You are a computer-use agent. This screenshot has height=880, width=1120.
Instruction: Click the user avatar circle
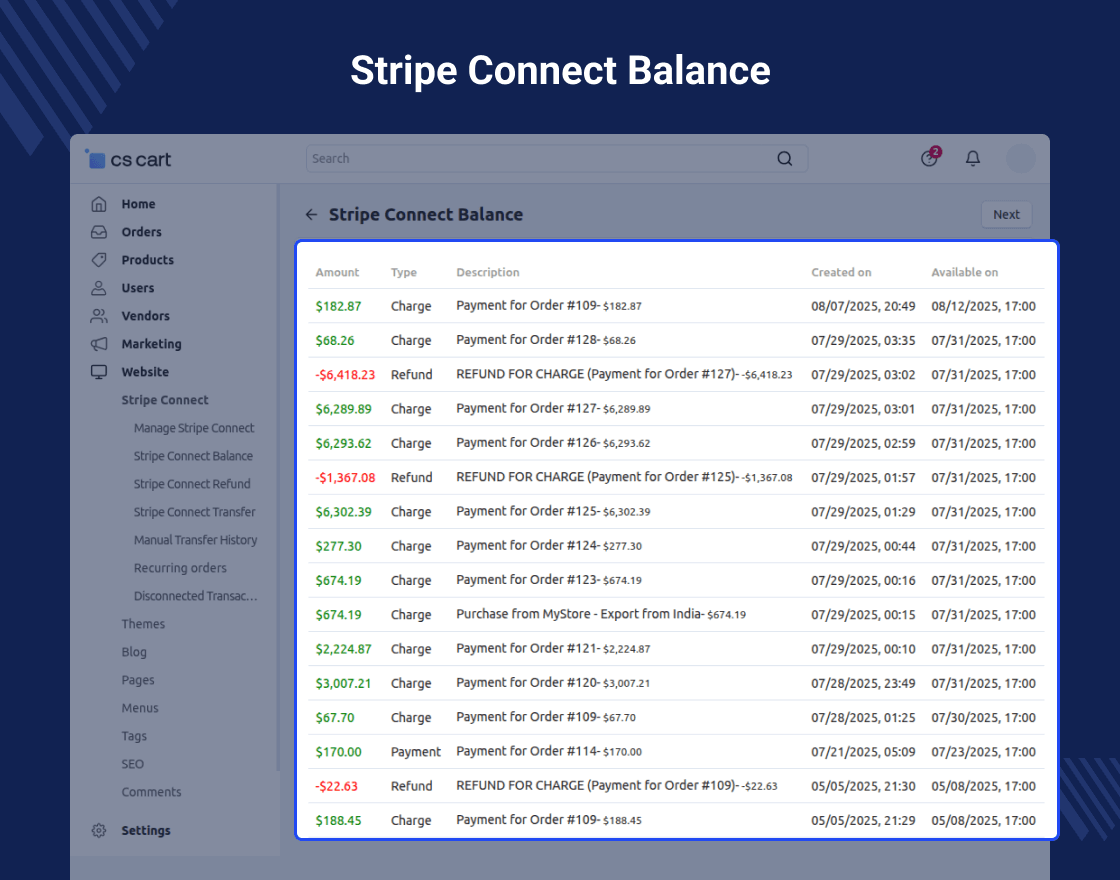(1020, 159)
